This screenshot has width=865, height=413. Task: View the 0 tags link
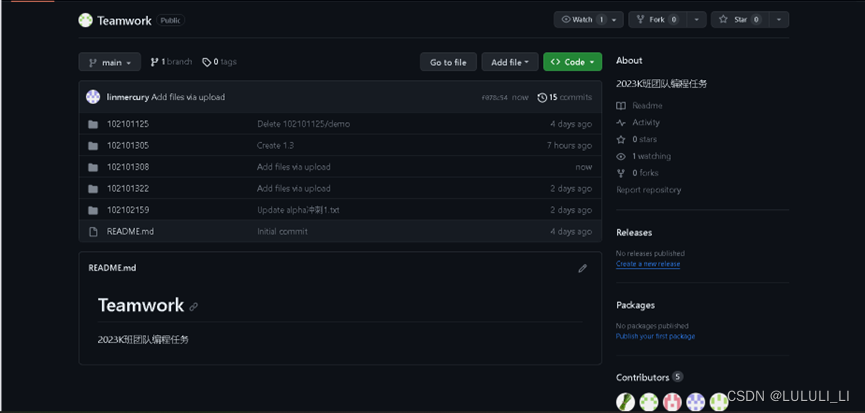[219, 62]
